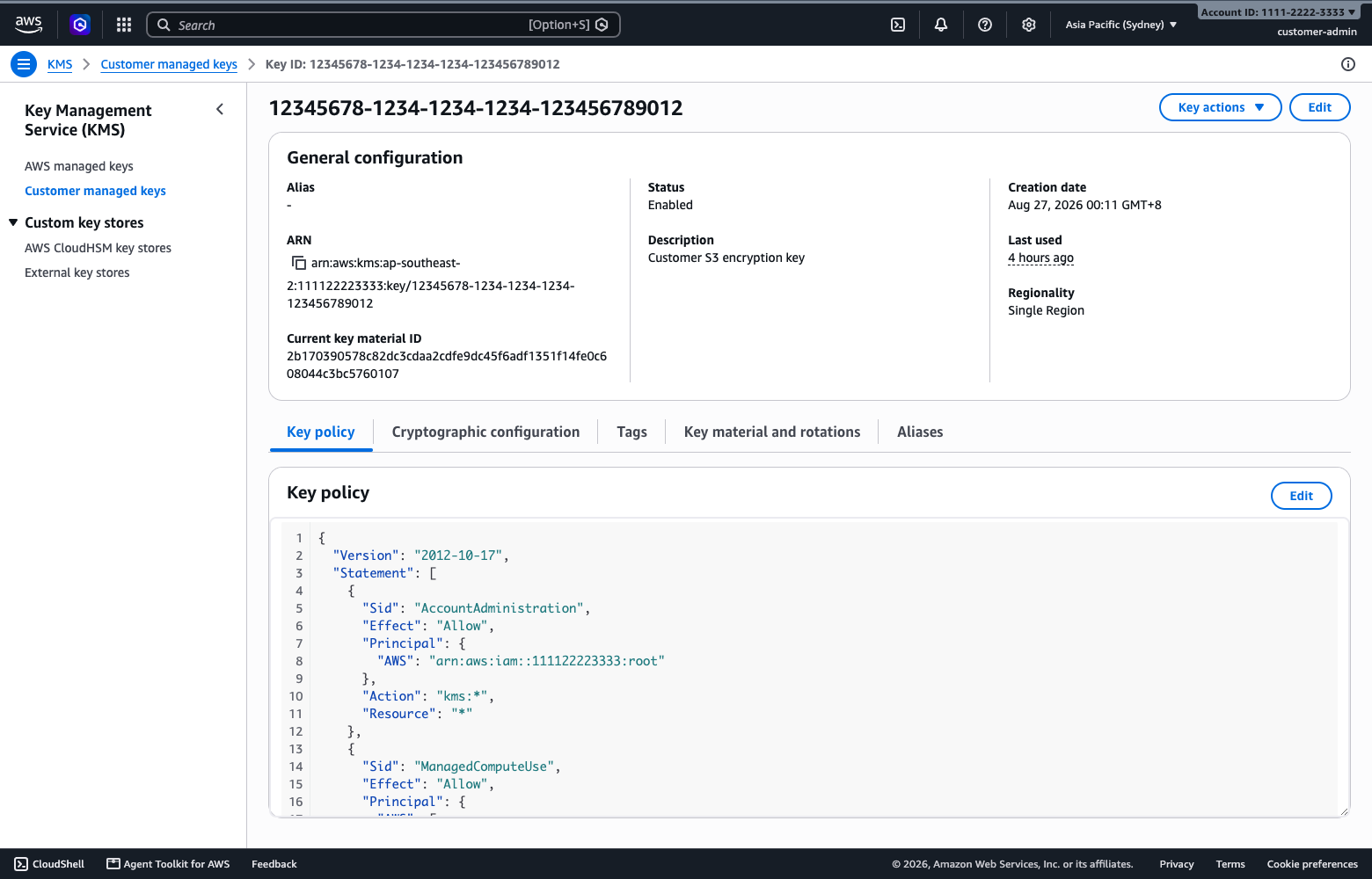Open AWS CloudHSM key stores
This screenshot has height=879, width=1372.
pos(98,248)
